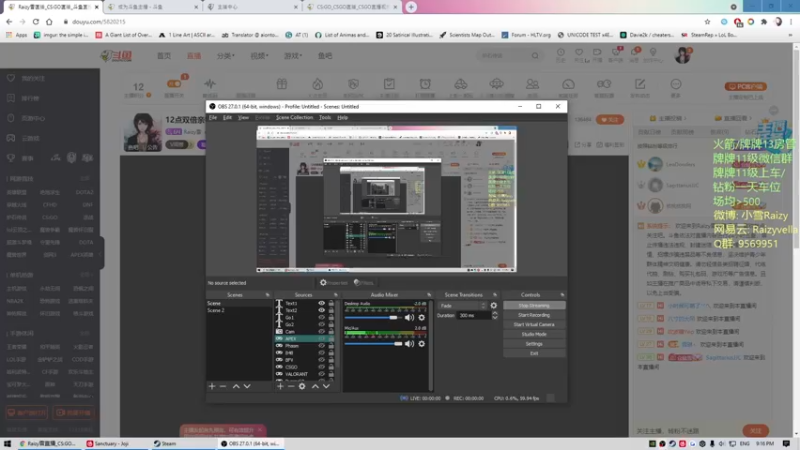
Task: Click the Stop Streaming button
Action: coord(534,306)
